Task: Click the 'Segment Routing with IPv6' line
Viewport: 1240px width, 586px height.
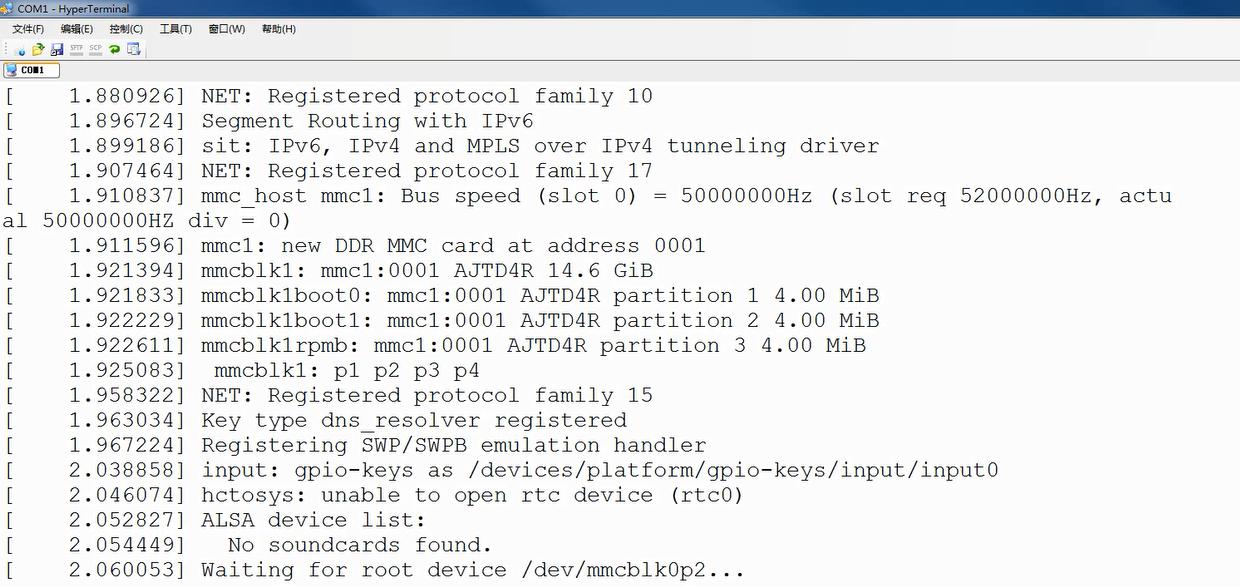Action: coord(367,121)
